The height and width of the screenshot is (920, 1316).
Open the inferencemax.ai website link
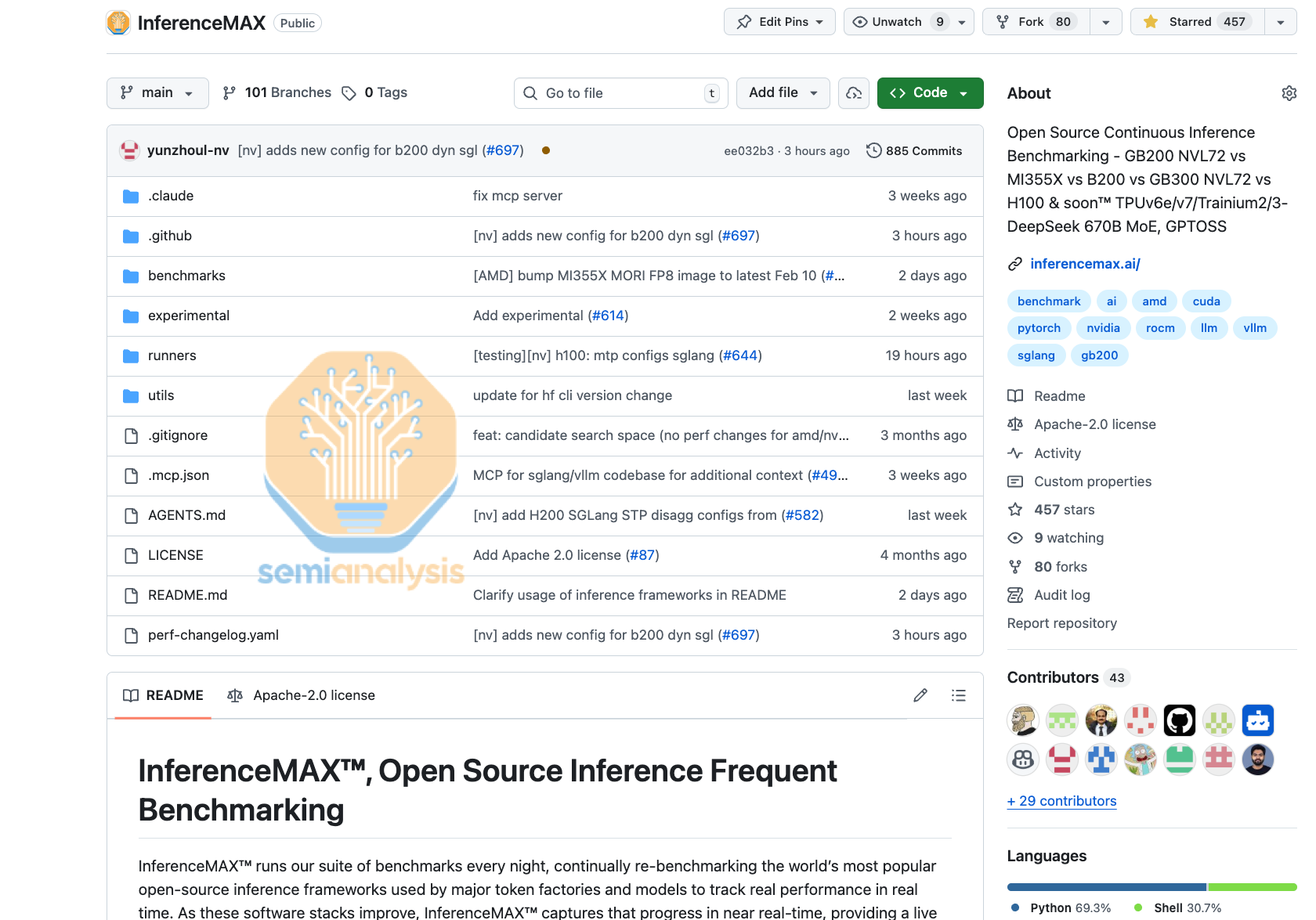[x=1085, y=264]
